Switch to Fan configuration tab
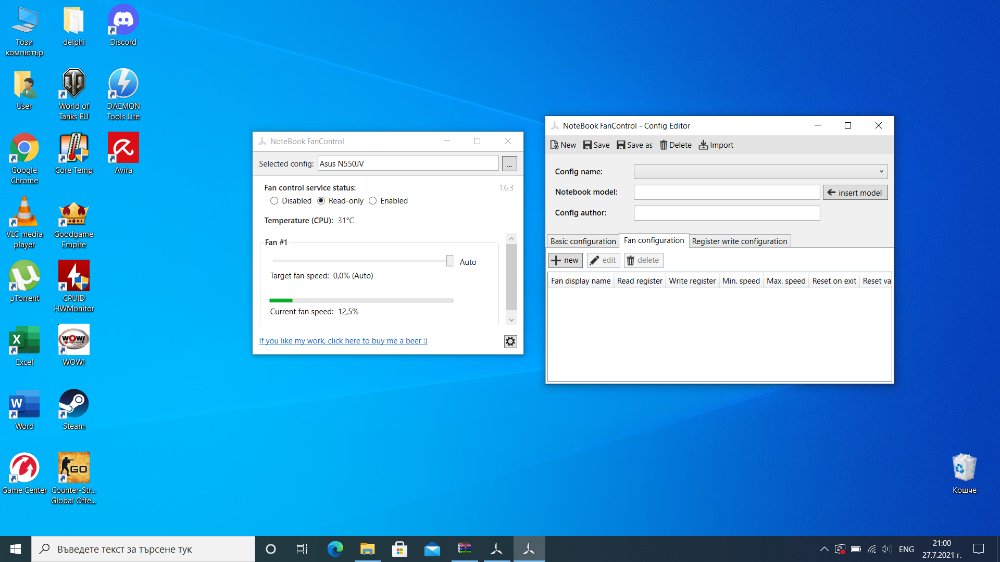This screenshot has height=562, width=1000. 654,240
